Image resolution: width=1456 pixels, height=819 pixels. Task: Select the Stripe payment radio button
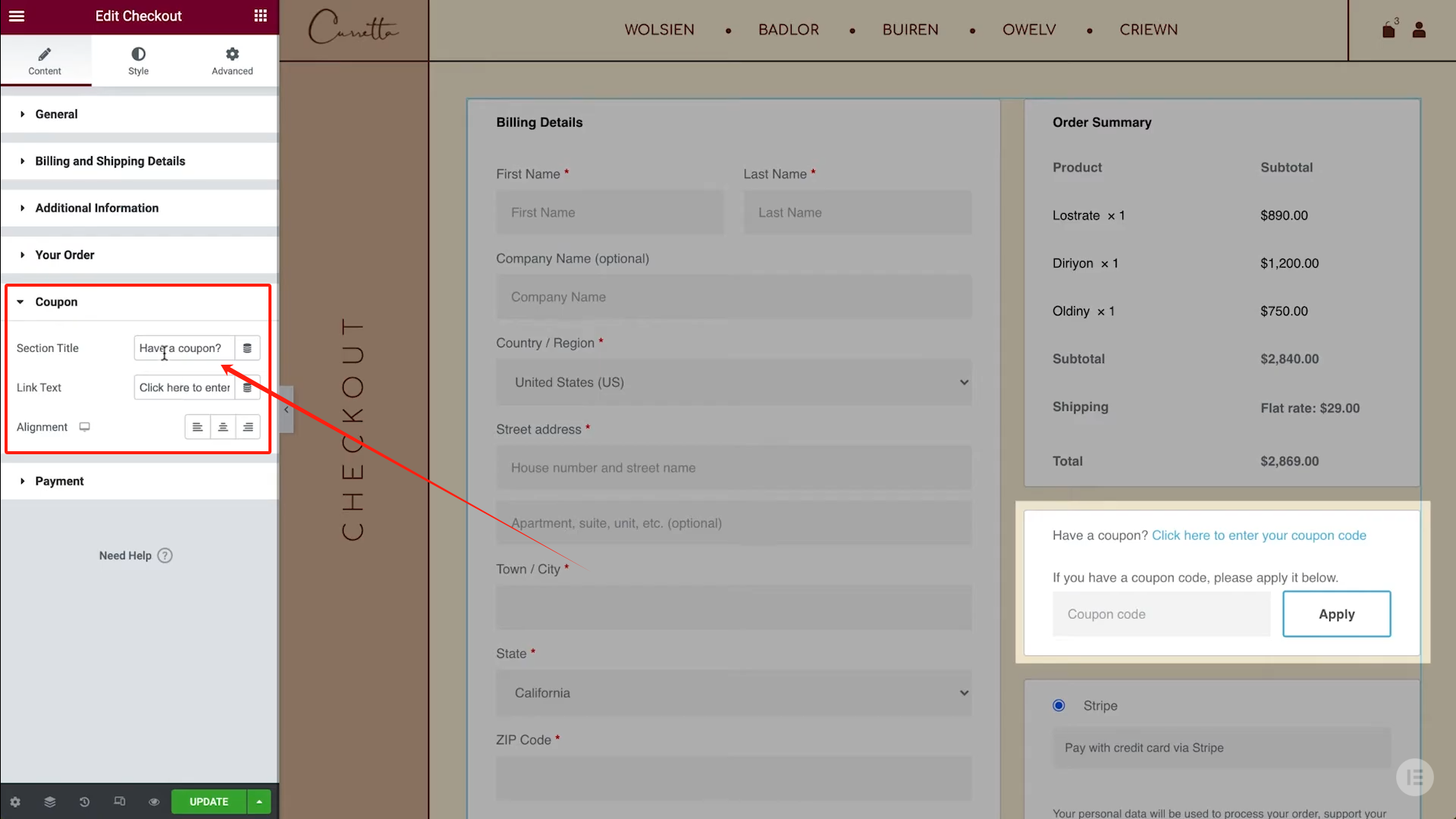click(x=1059, y=705)
